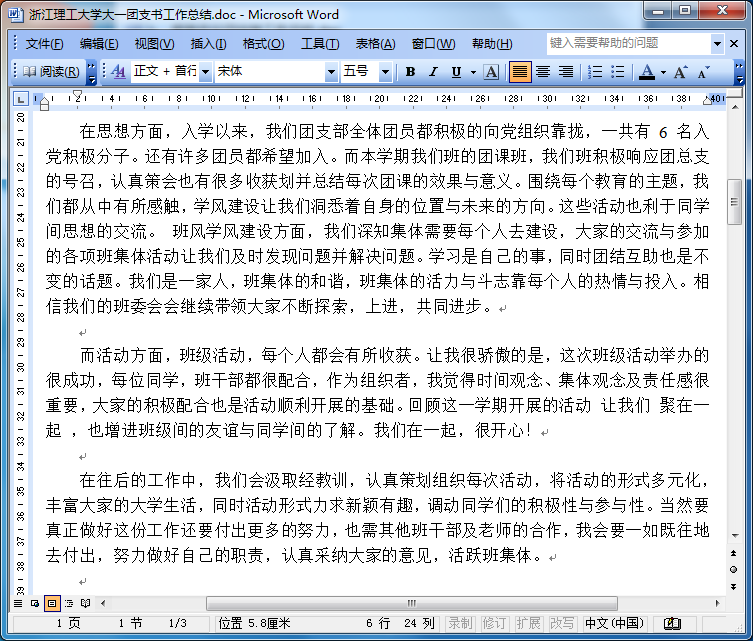Viewport: 753px width, 641px height.
Task: Toggle 改写 overtype mode in status bar
Action: pos(562,624)
